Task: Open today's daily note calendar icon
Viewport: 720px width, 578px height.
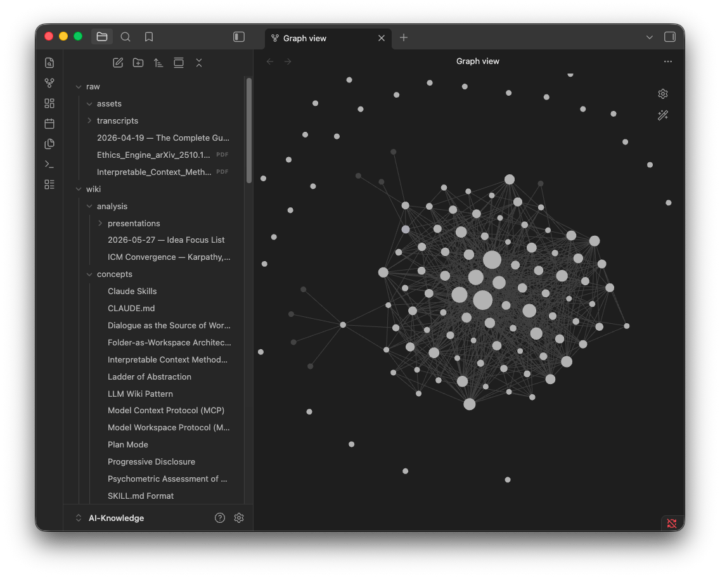Action: [x=50, y=123]
